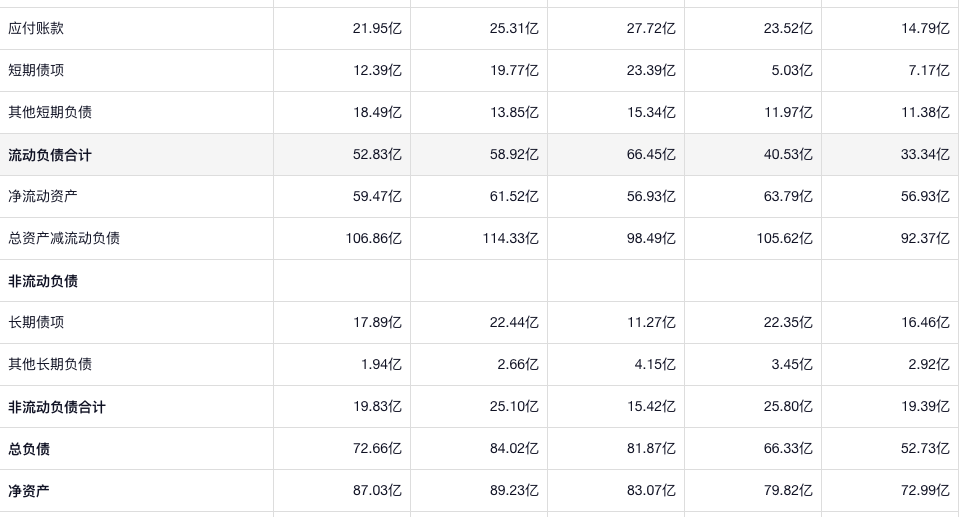Screen dimensions: 964x517
Task: Select the 25.10亿 non-current liabilities cell
Action: point(514,407)
